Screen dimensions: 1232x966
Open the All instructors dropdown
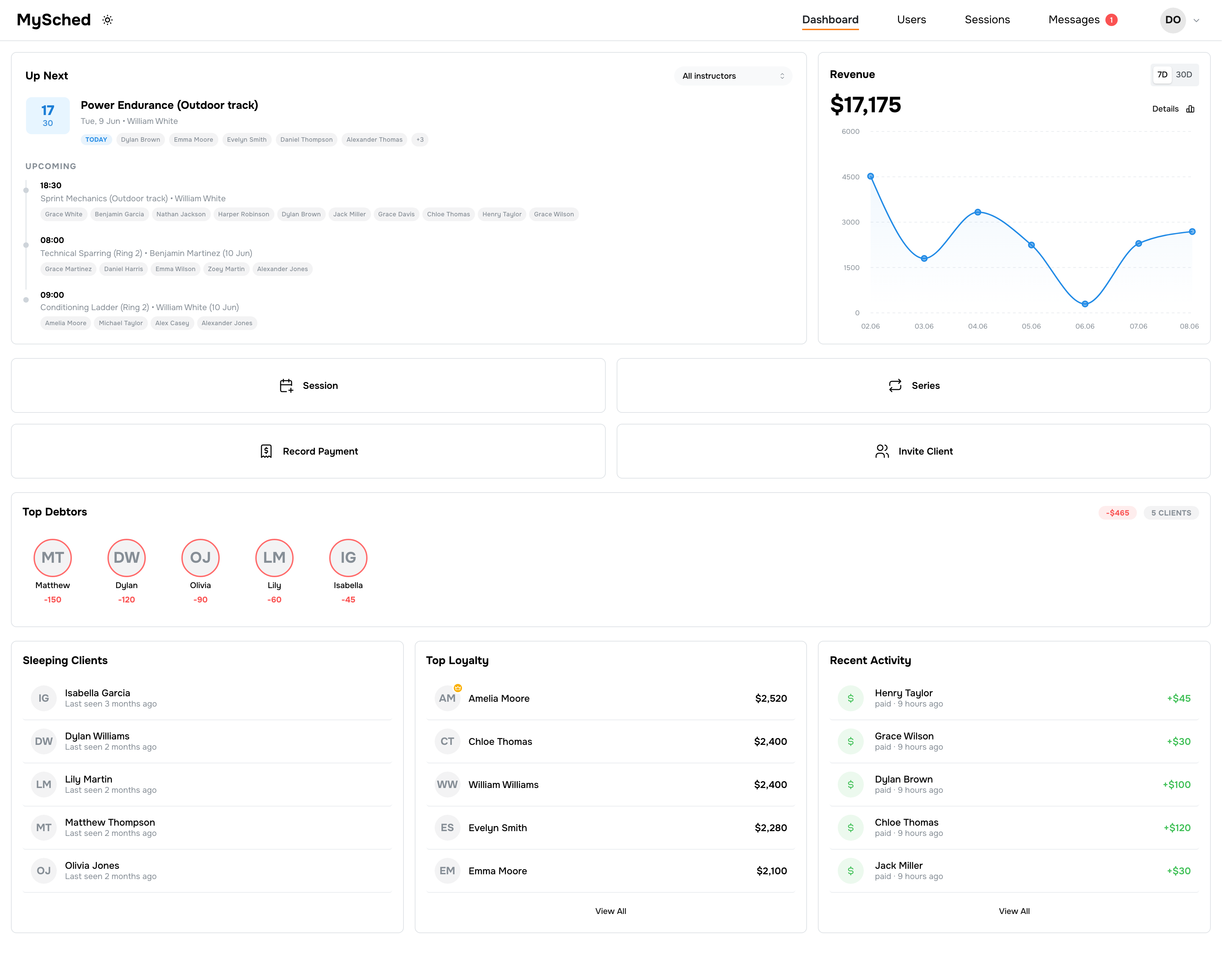coord(739,76)
